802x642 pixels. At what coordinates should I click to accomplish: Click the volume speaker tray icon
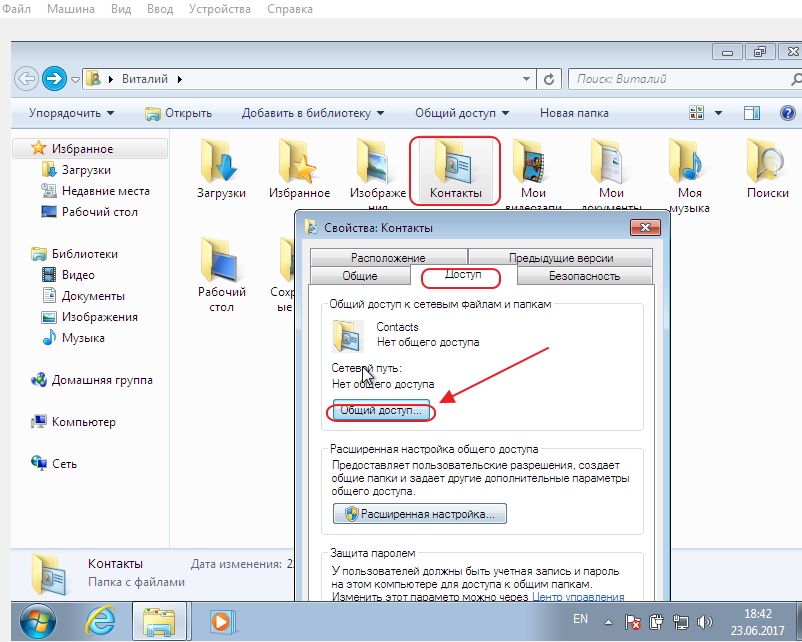[705, 622]
